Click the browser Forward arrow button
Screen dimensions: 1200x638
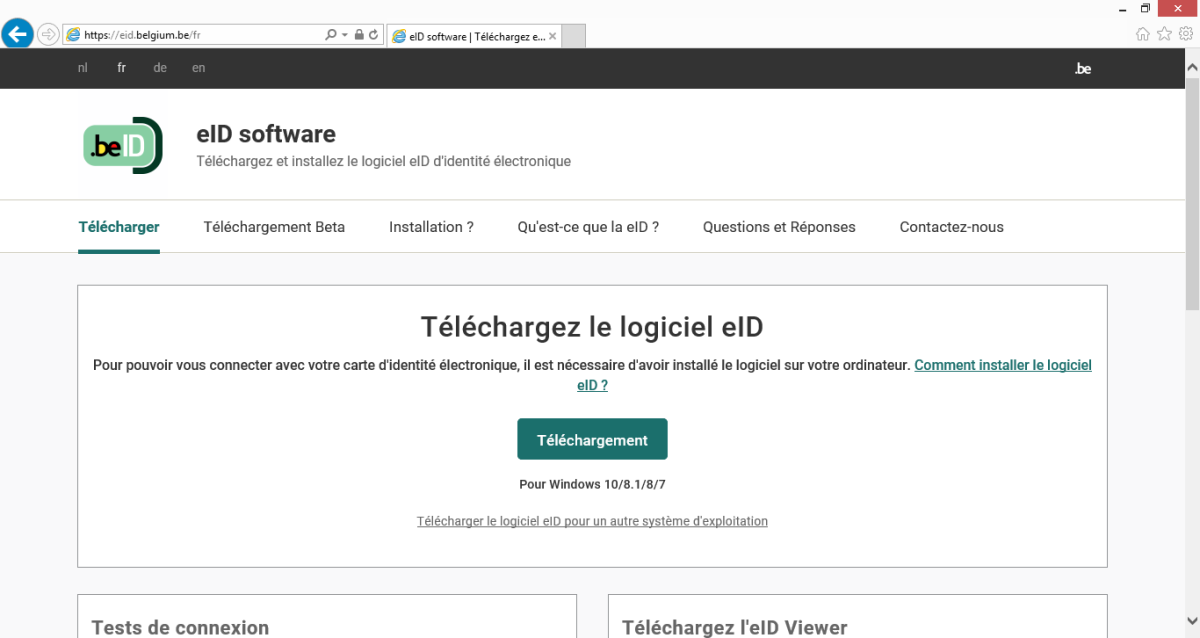pyautogui.click(x=47, y=34)
